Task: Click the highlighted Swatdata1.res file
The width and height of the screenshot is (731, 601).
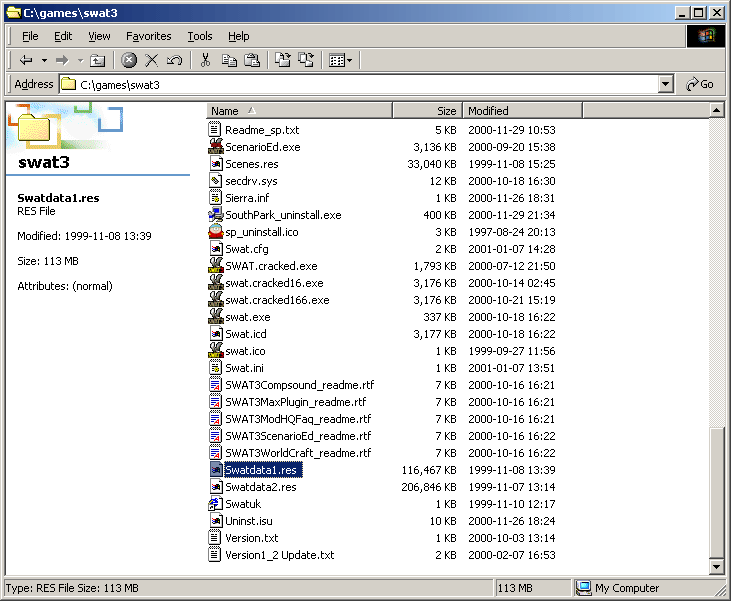Action: 263,470
